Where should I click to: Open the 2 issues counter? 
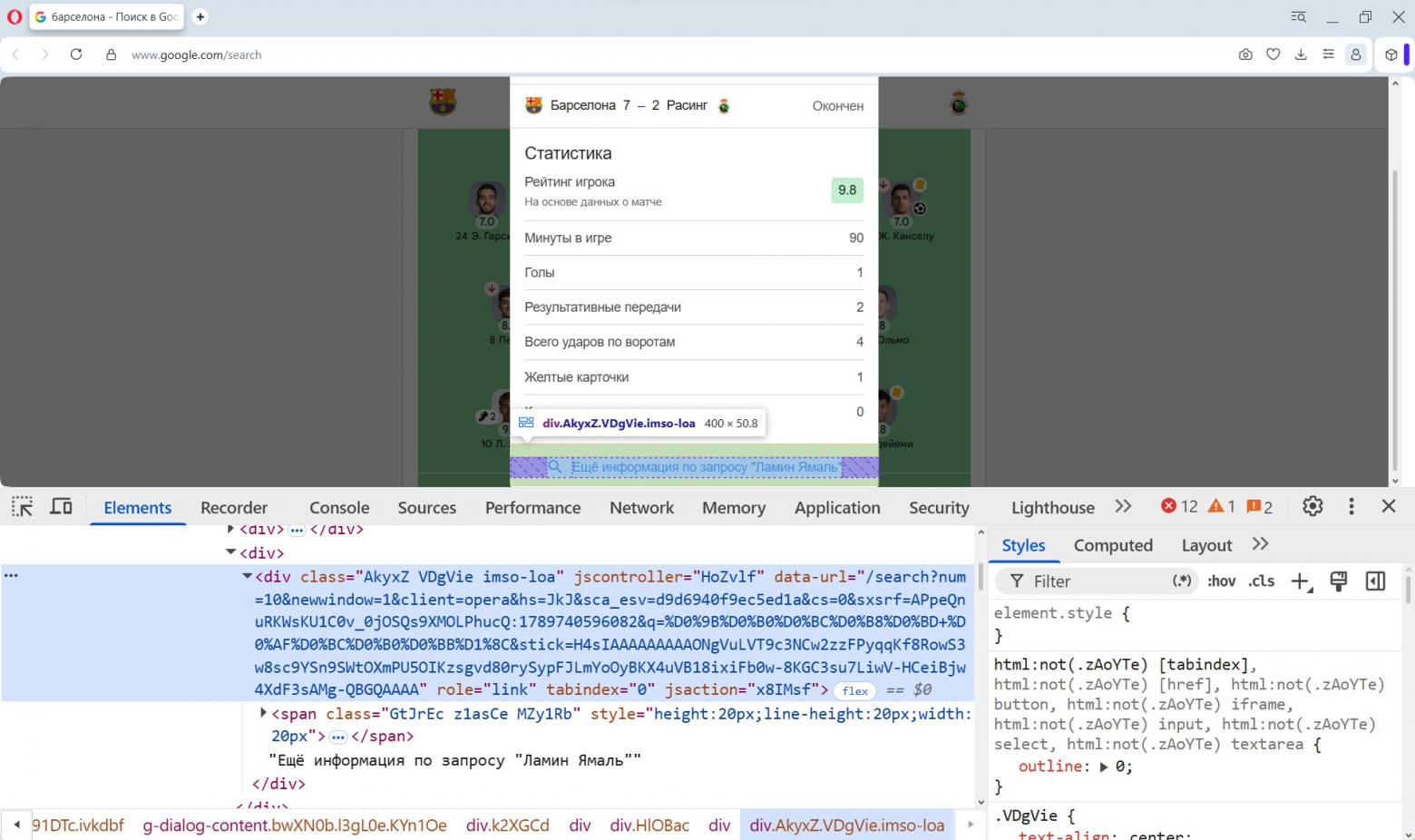[x=1260, y=506]
